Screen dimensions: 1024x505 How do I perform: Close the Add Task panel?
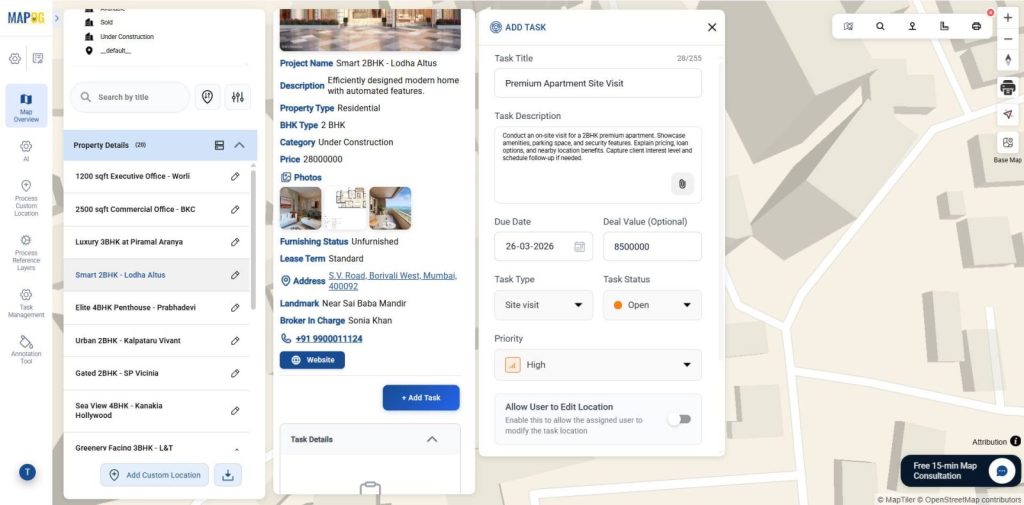pyautogui.click(x=712, y=27)
